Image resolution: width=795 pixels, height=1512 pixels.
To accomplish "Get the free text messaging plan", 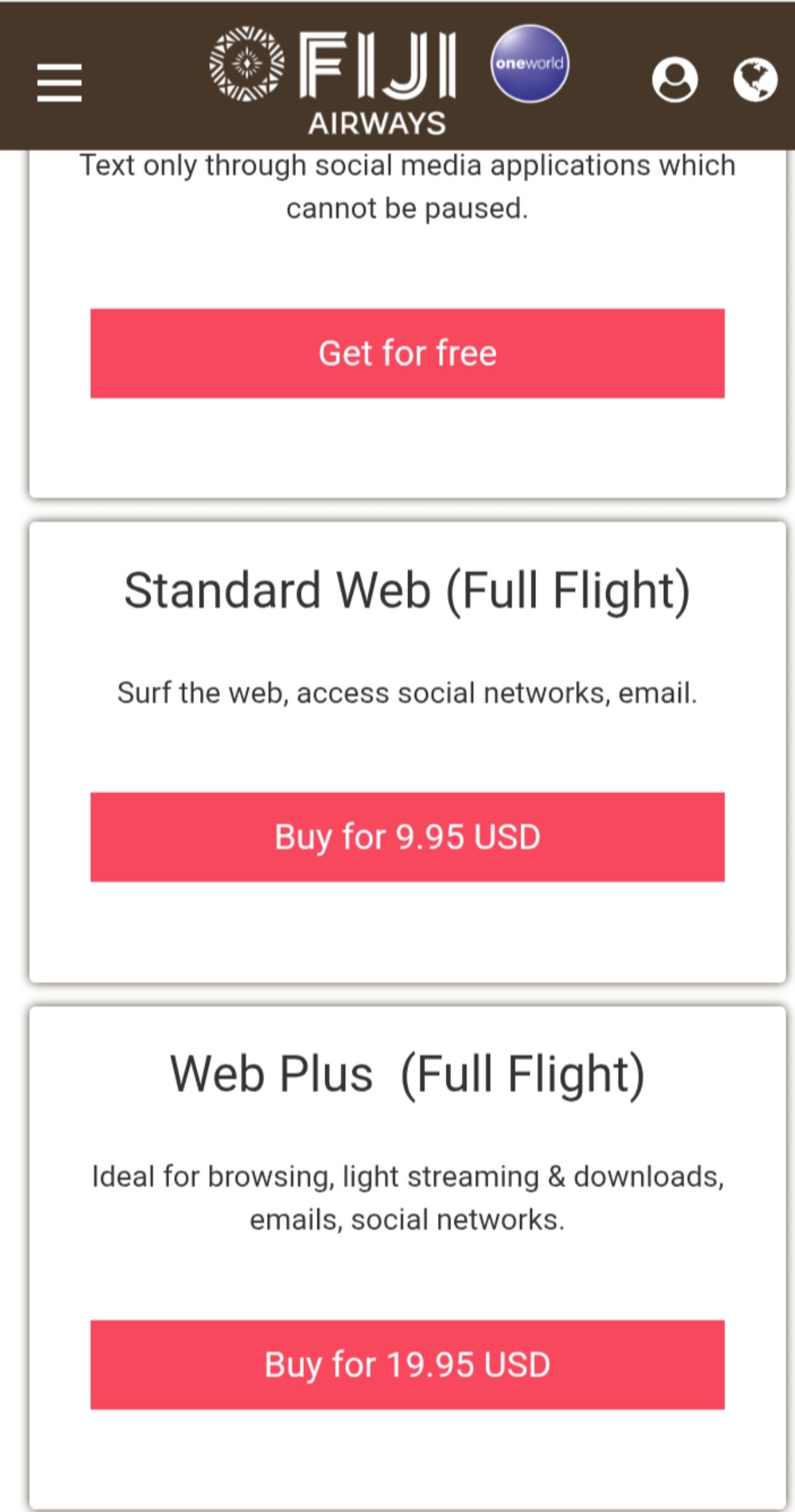I will click(407, 353).
